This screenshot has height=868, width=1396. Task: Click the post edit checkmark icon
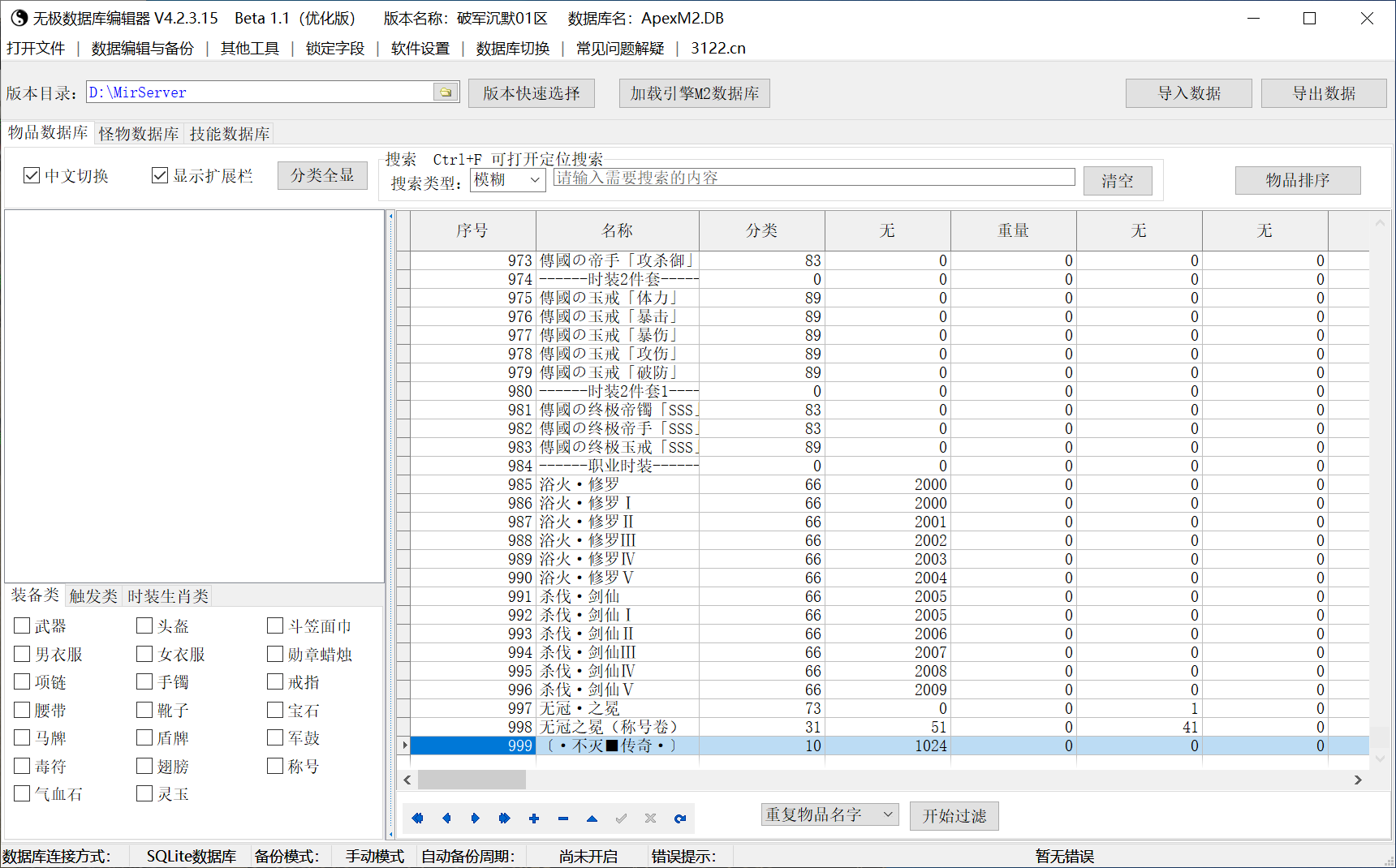[622, 818]
